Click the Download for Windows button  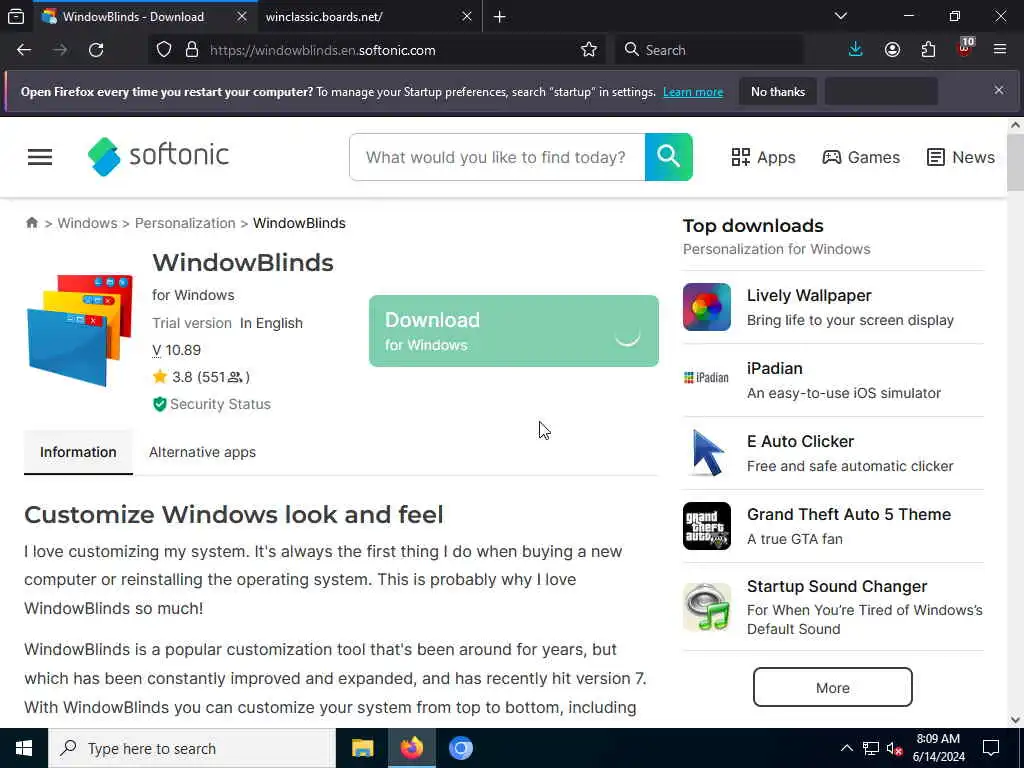click(514, 331)
